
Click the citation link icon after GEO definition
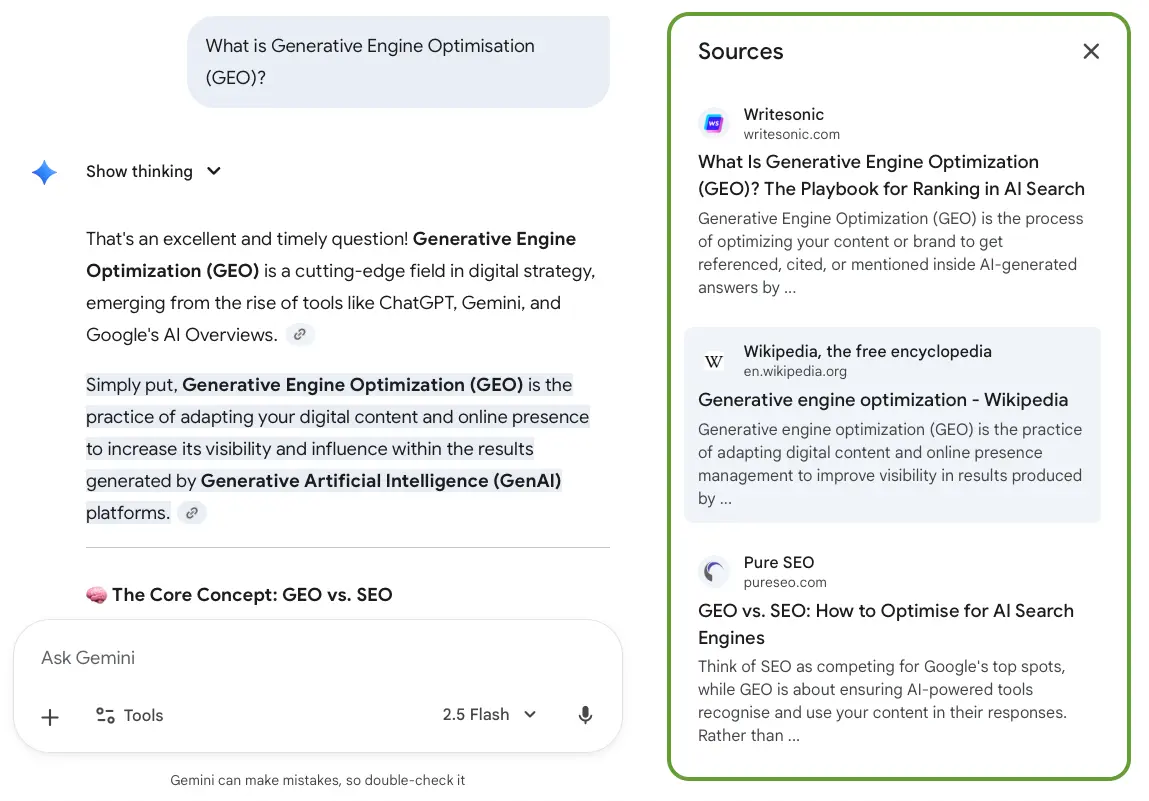190,512
